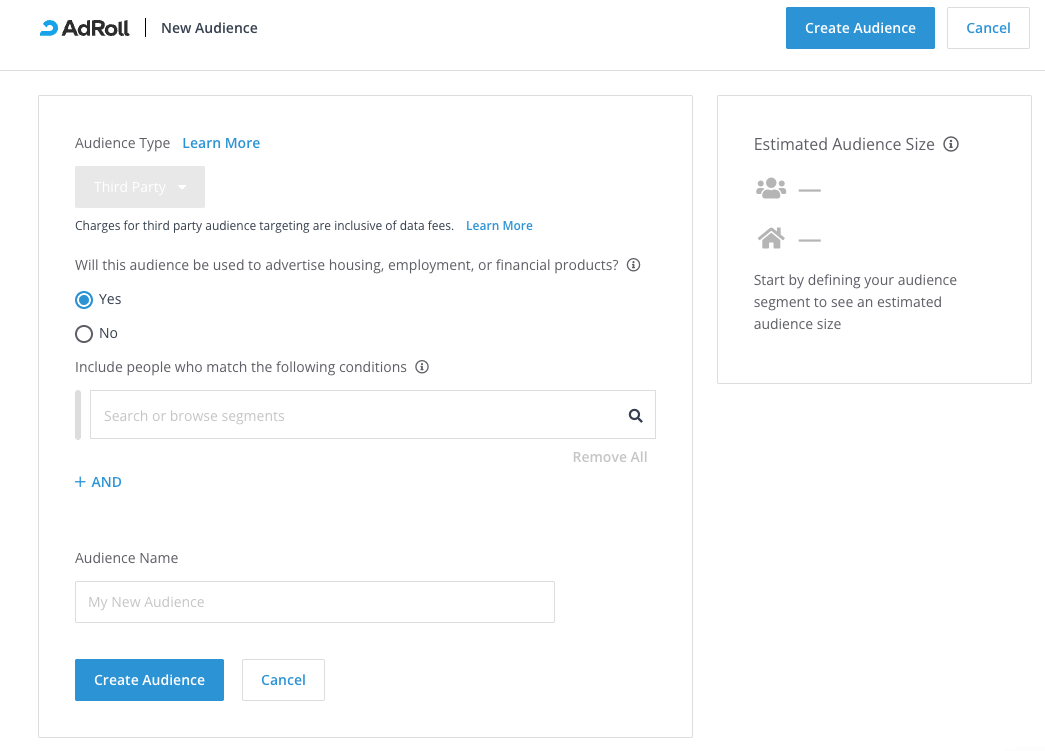Select the No radio button
Image resolution: width=1045 pixels, height=751 pixels.
point(84,334)
